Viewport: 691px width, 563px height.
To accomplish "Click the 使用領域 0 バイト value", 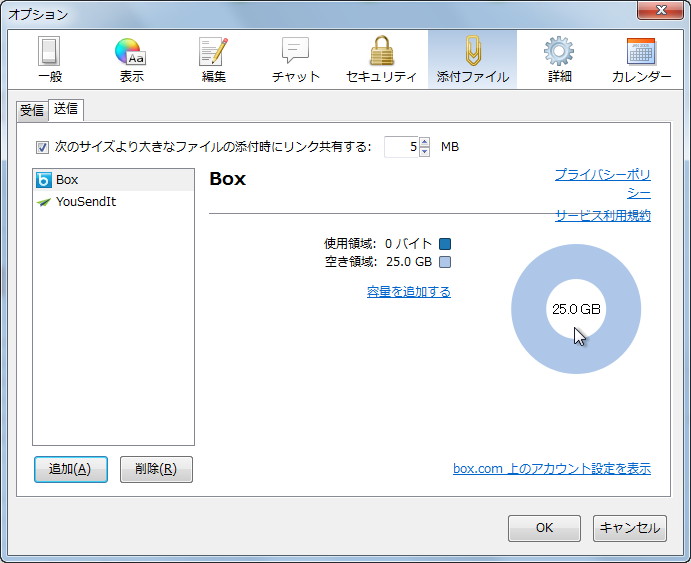I will click(408, 244).
